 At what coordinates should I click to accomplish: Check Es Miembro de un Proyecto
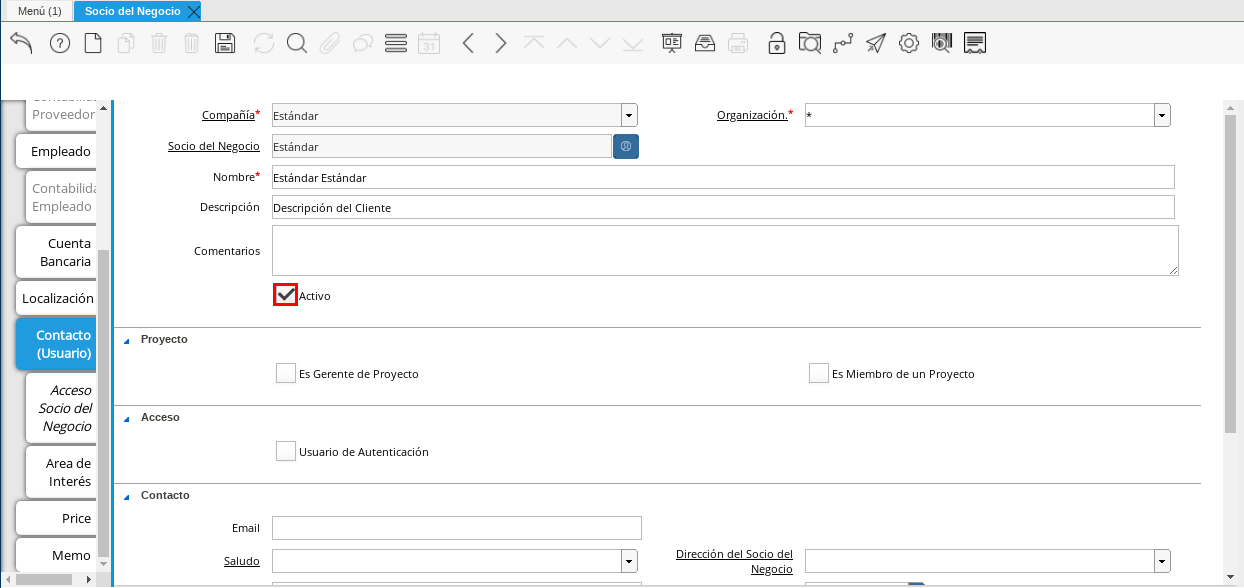(819, 373)
